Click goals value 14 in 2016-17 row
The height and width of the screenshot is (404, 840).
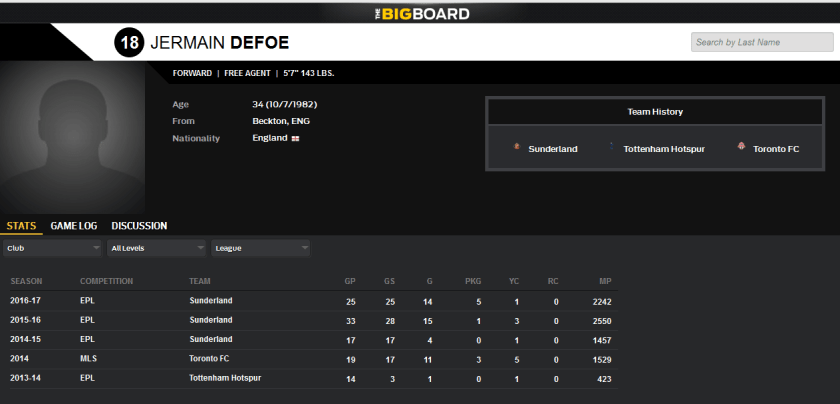click(428, 302)
